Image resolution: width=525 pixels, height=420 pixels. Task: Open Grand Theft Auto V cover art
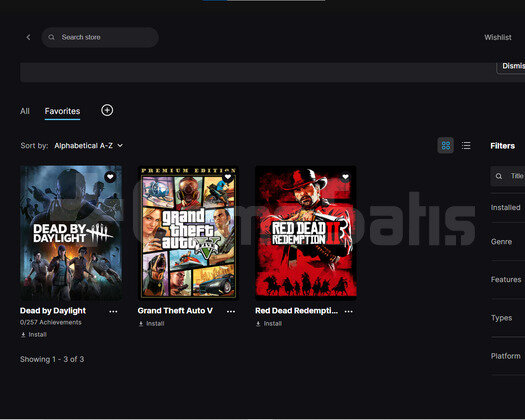pyautogui.click(x=189, y=232)
